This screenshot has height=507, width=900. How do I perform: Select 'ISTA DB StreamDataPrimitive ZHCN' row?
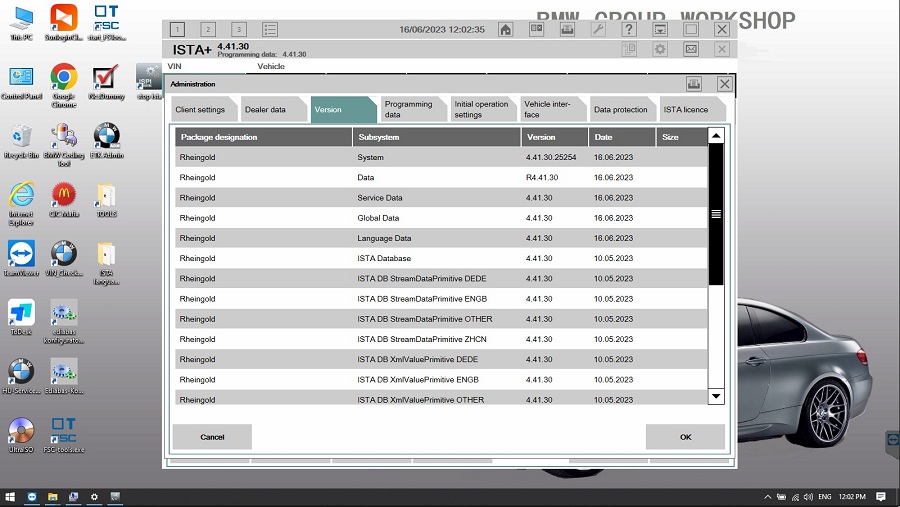click(x=441, y=339)
